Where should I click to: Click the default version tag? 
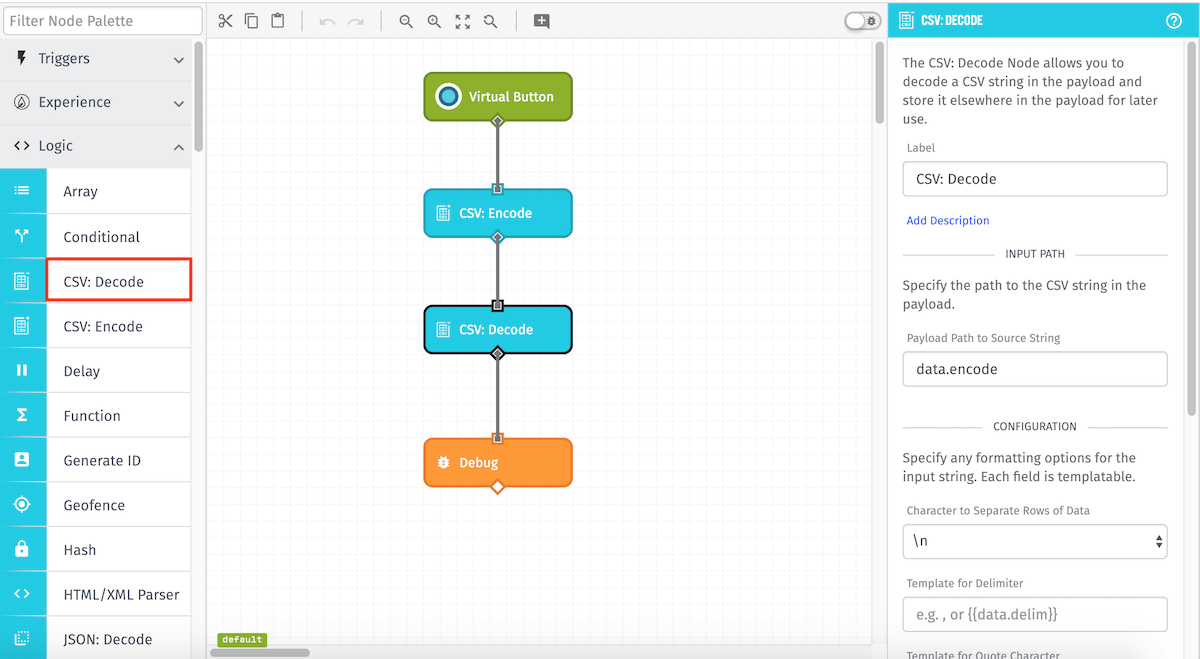pyautogui.click(x=242, y=640)
